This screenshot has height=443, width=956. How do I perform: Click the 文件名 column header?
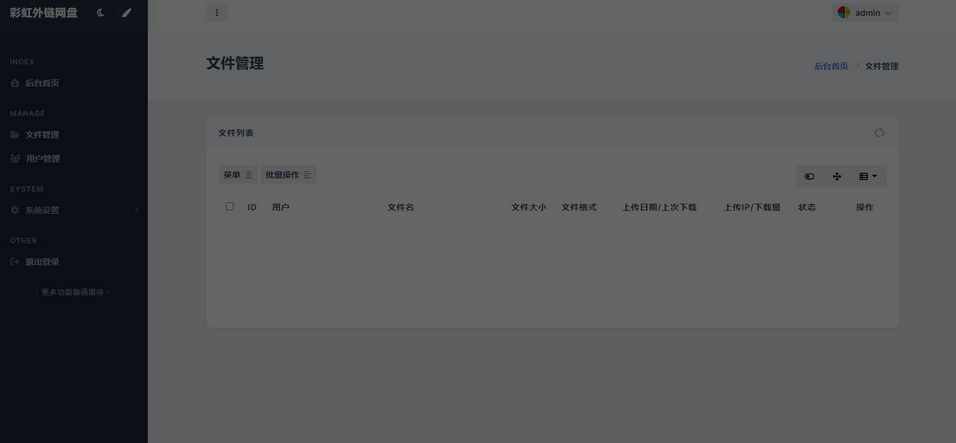pos(401,208)
